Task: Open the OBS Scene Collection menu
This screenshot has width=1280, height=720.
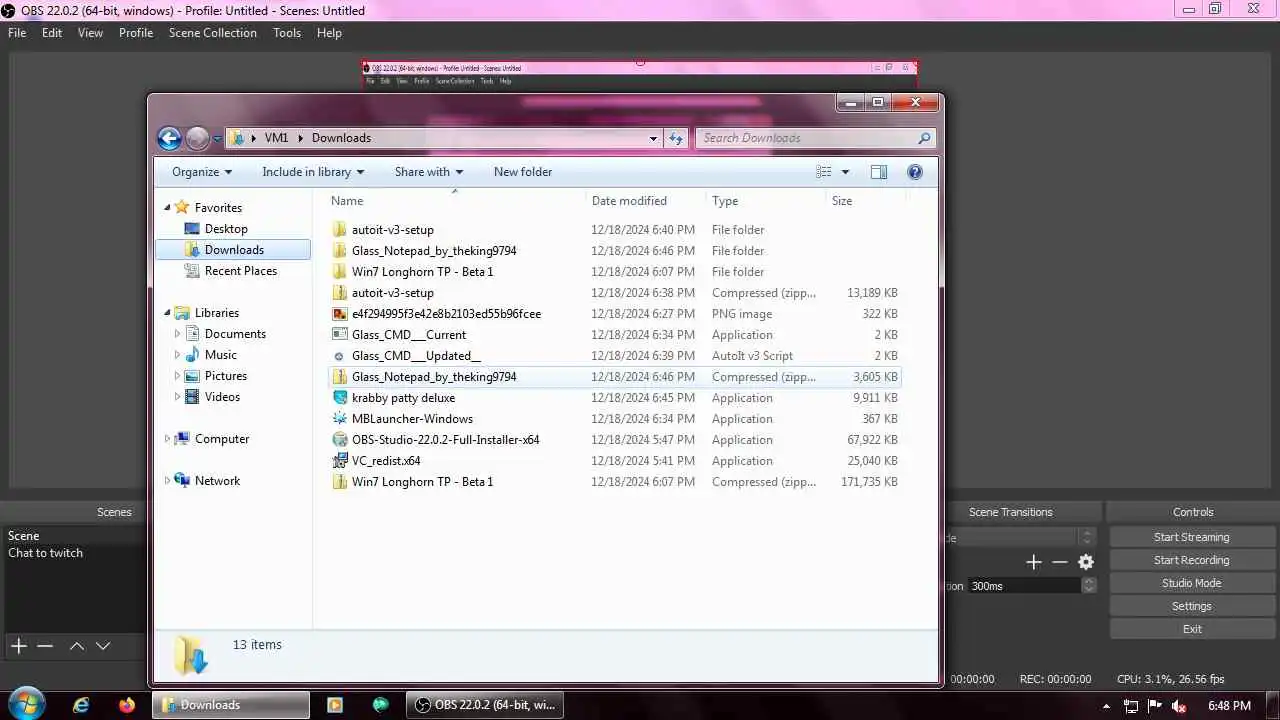Action: pyautogui.click(x=213, y=33)
